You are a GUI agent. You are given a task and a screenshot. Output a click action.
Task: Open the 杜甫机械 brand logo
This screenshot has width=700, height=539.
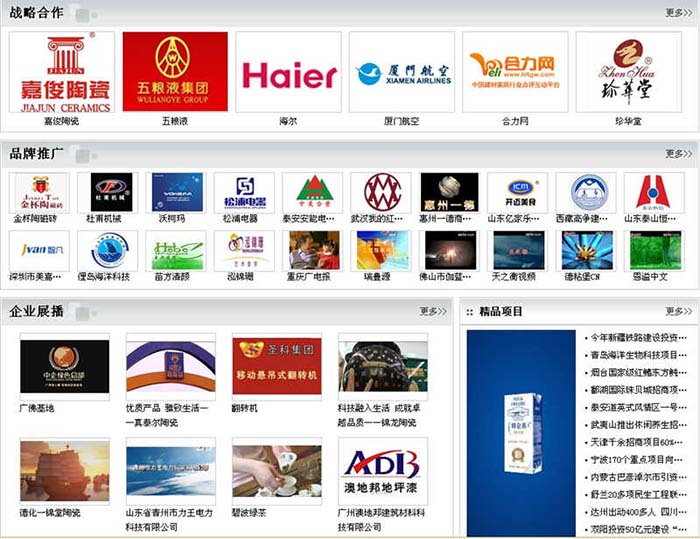(x=110, y=192)
